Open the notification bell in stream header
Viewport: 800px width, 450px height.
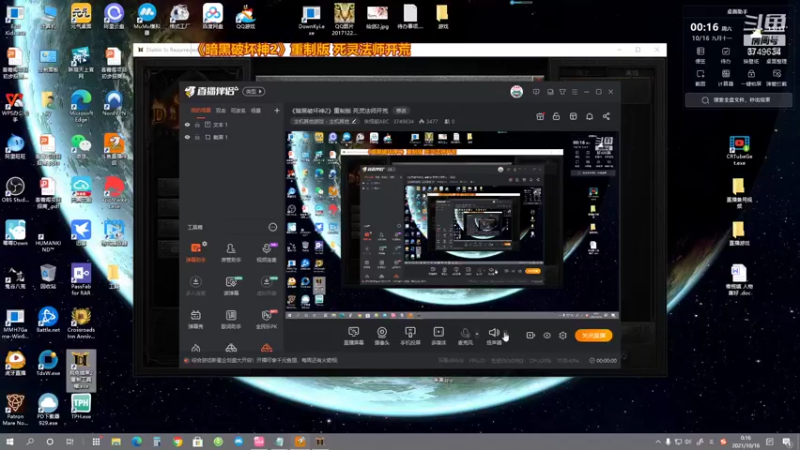tap(589, 116)
